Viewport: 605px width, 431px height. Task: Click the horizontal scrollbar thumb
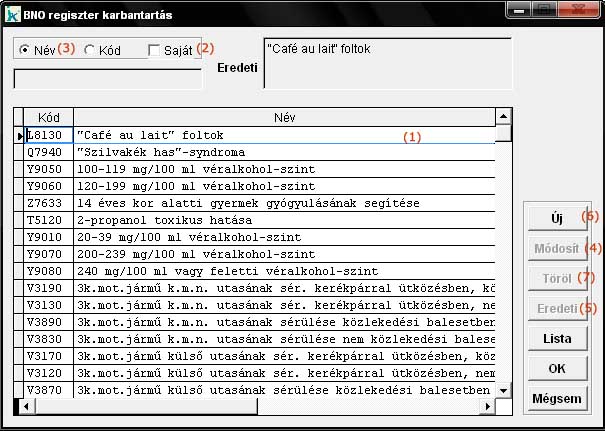[x=146, y=406]
